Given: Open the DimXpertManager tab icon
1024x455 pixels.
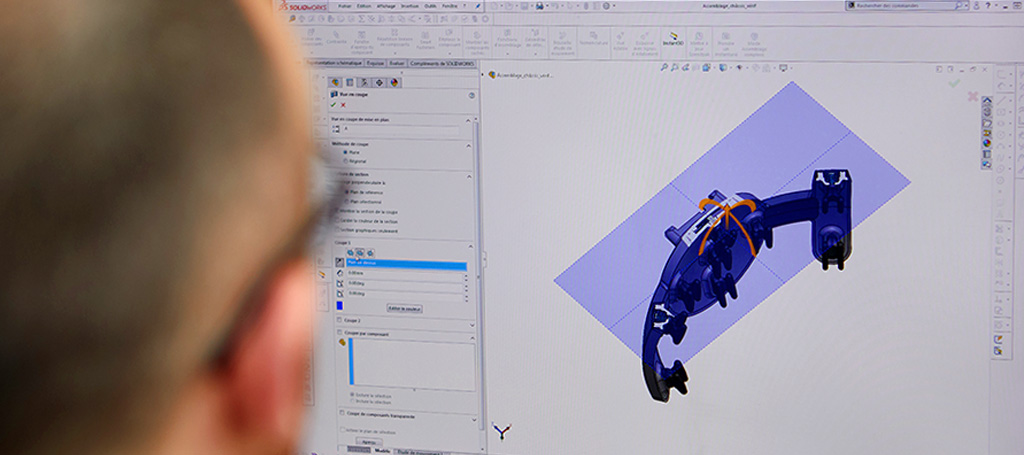Looking at the screenshot, I should pyautogui.click(x=379, y=82).
